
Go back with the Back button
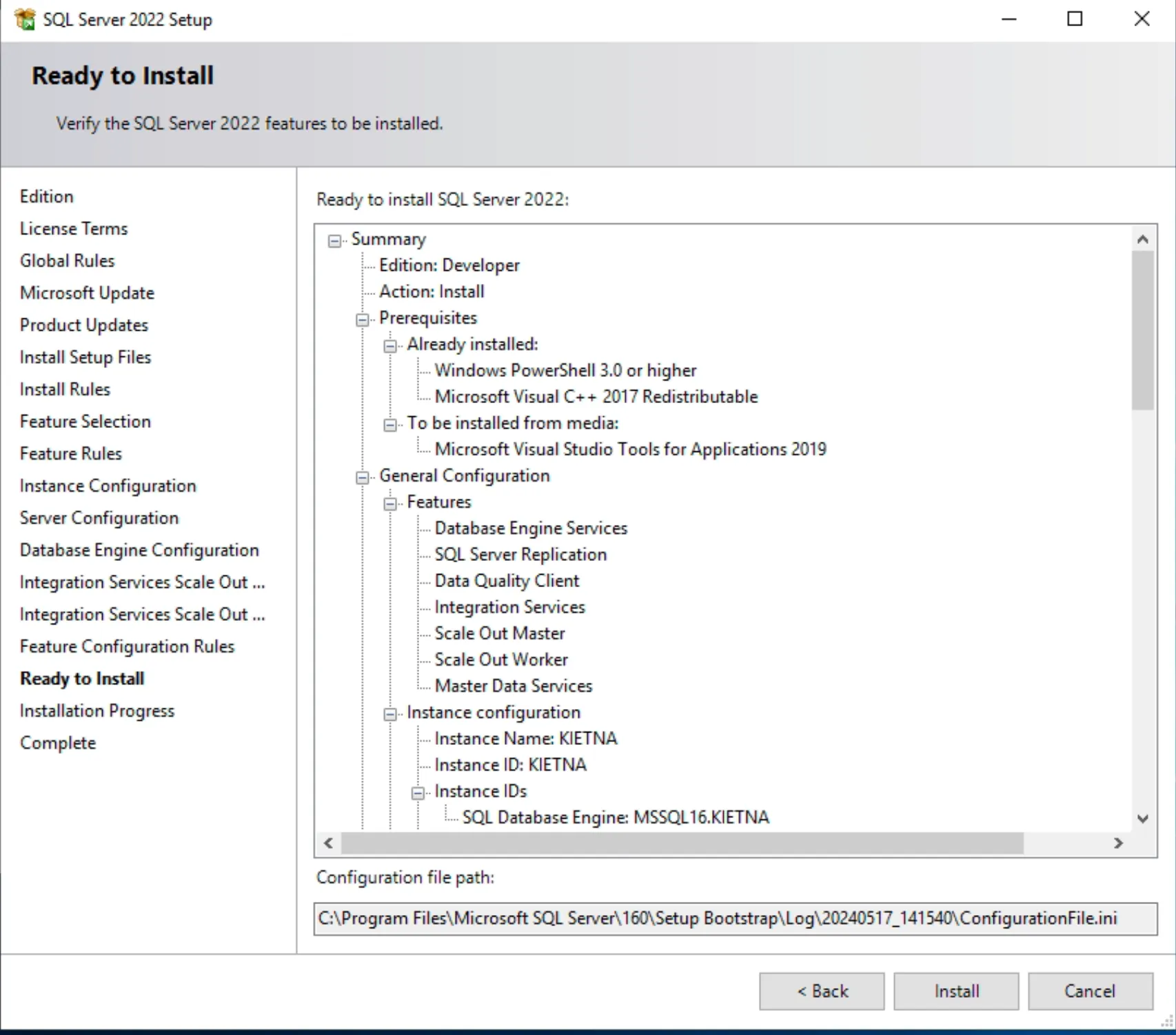click(x=822, y=991)
